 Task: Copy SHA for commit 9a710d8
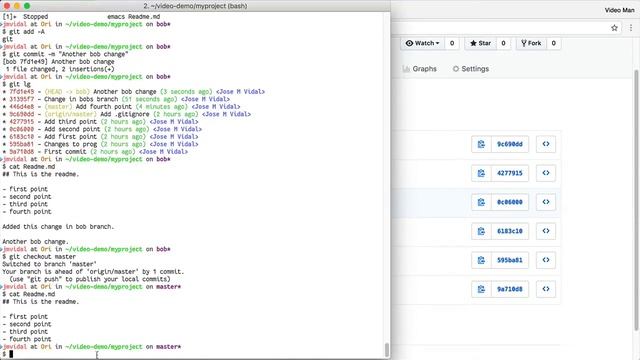click(x=481, y=289)
